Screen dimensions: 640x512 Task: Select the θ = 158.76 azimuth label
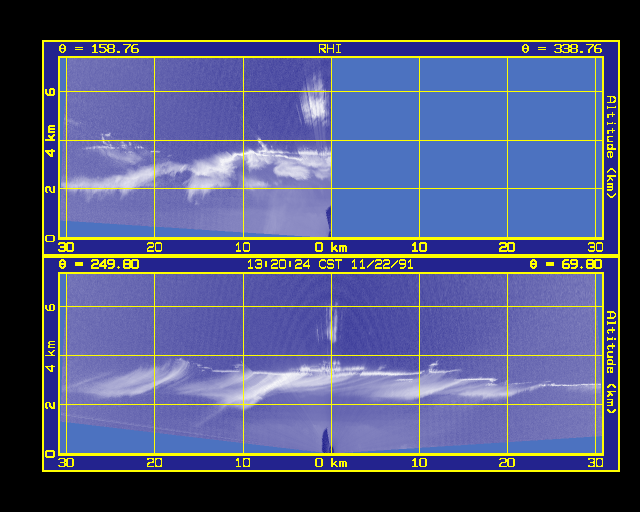click(99, 49)
